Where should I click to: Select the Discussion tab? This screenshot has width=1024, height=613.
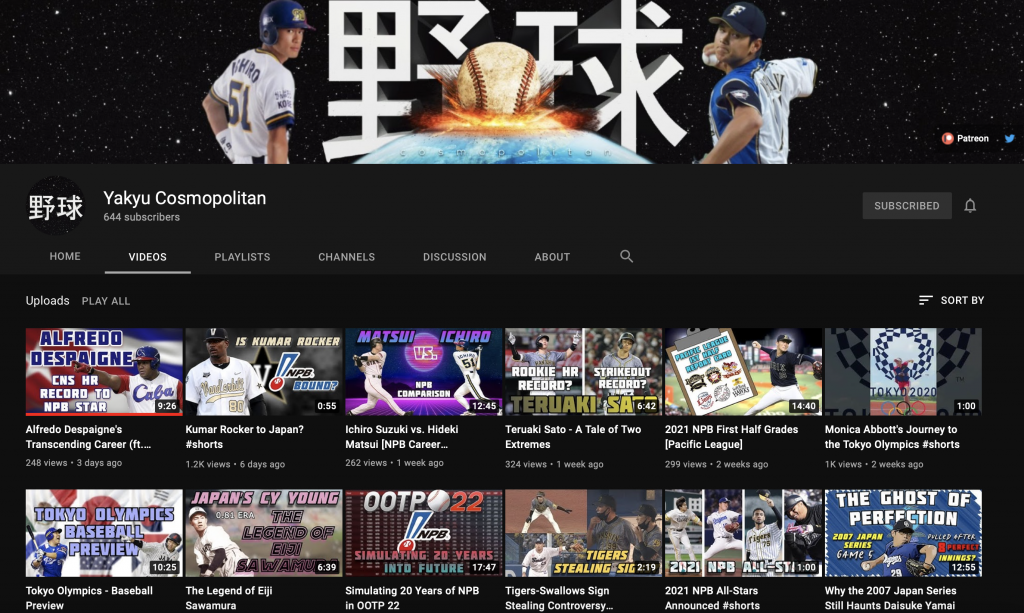[454, 257]
